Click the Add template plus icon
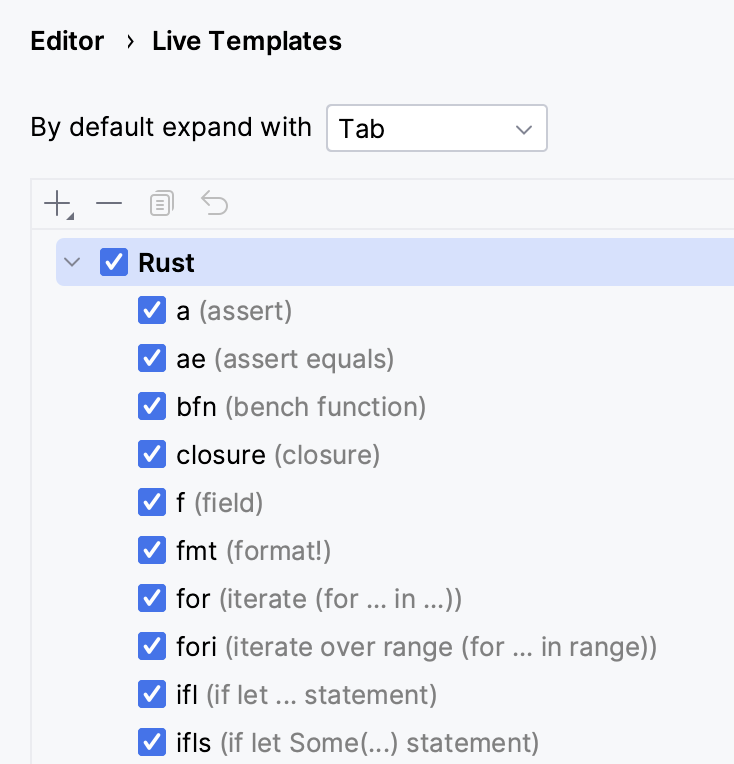This screenshot has height=764, width=734. [58, 205]
